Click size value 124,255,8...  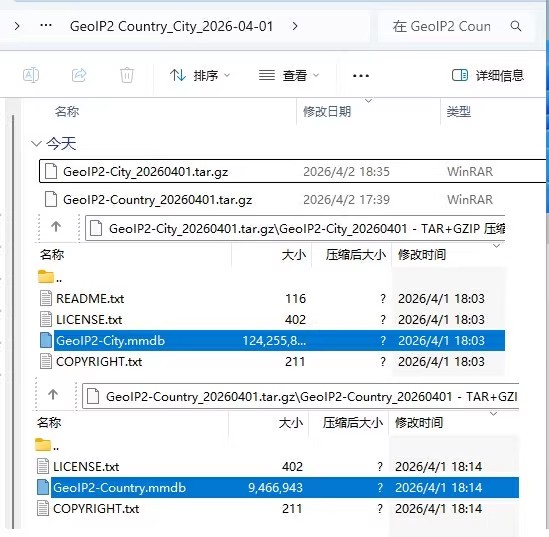(274, 341)
